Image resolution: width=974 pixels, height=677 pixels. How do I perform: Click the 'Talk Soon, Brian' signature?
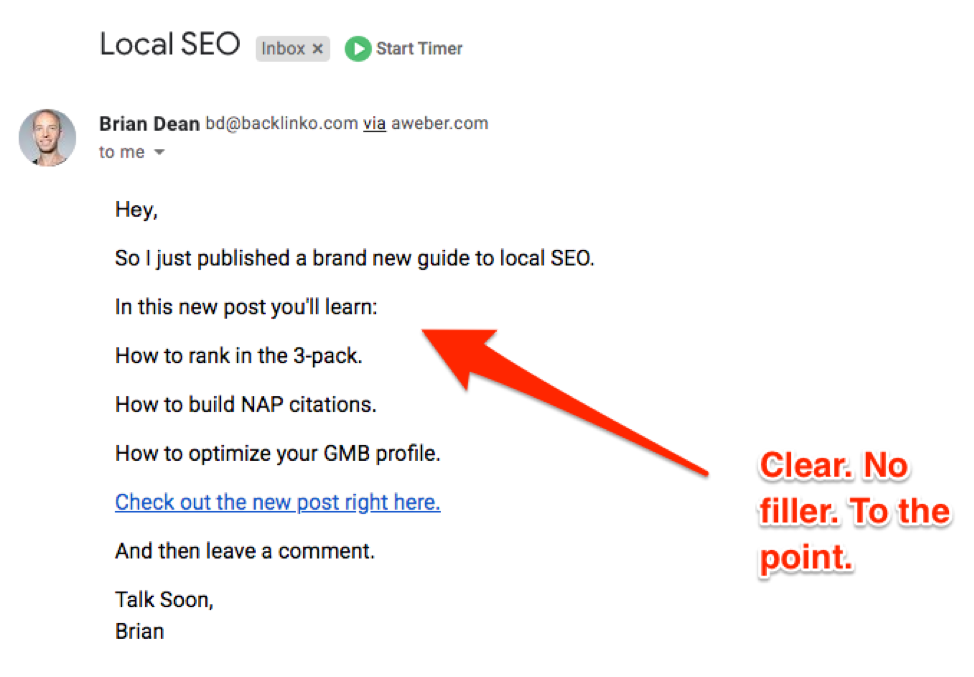click(164, 616)
